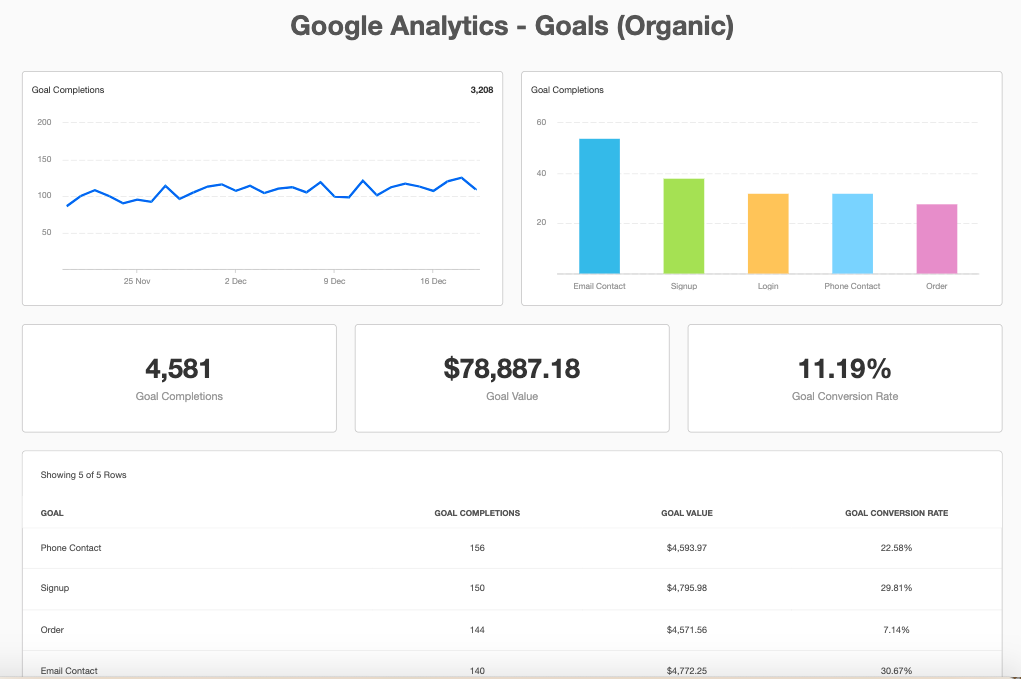Click the Login axis label
Viewport: 1021px width, 679px height.
tap(768, 286)
